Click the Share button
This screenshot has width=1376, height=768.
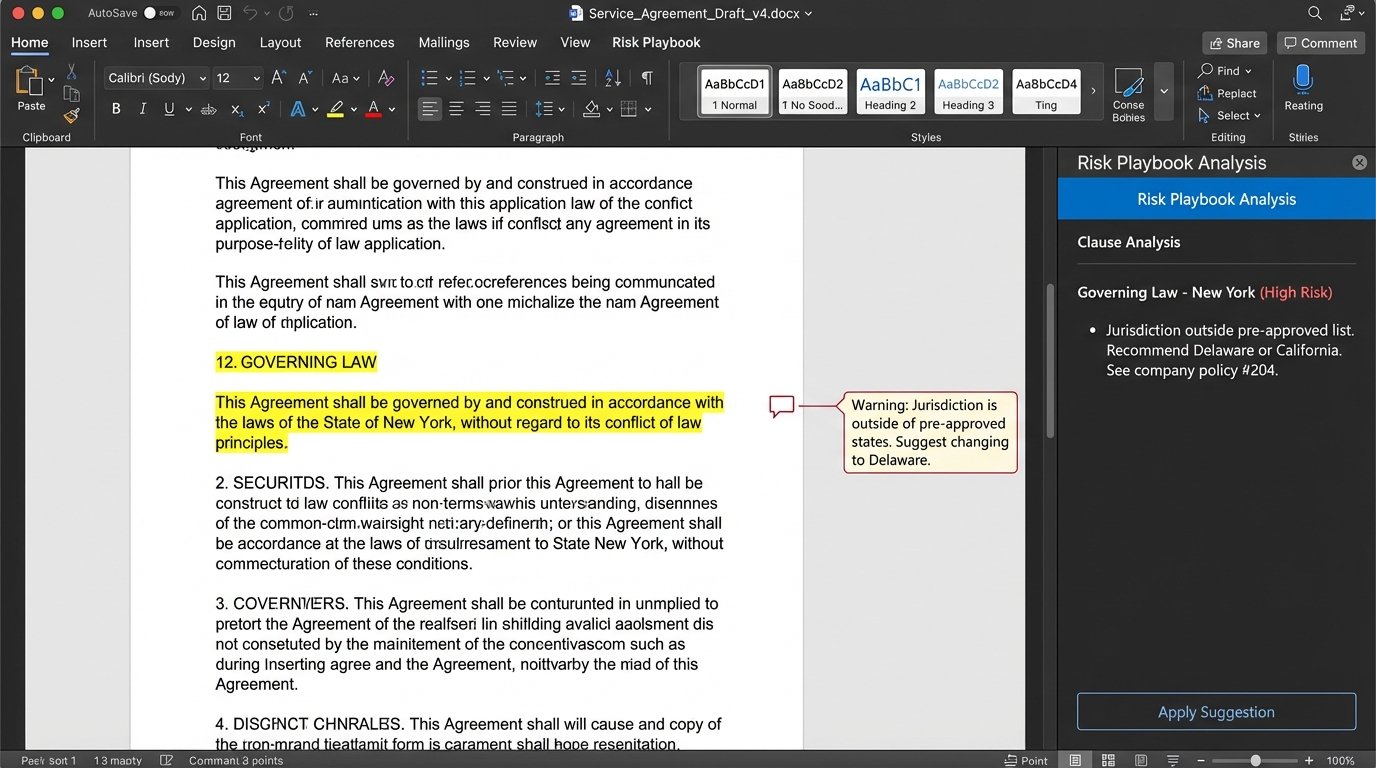pyautogui.click(x=1234, y=43)
